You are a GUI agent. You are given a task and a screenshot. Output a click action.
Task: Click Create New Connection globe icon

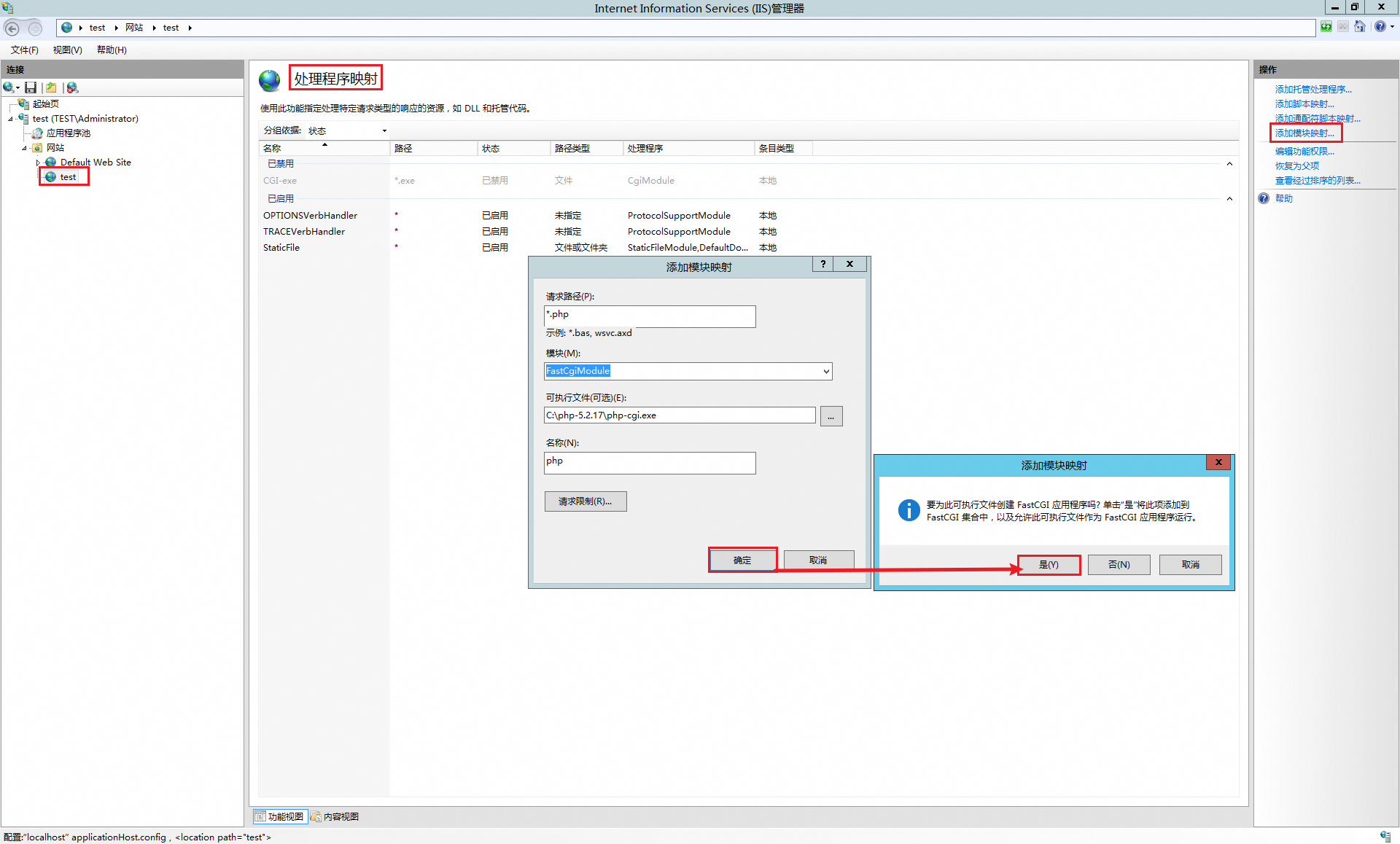pyautogui.click(x=8, y=87)
